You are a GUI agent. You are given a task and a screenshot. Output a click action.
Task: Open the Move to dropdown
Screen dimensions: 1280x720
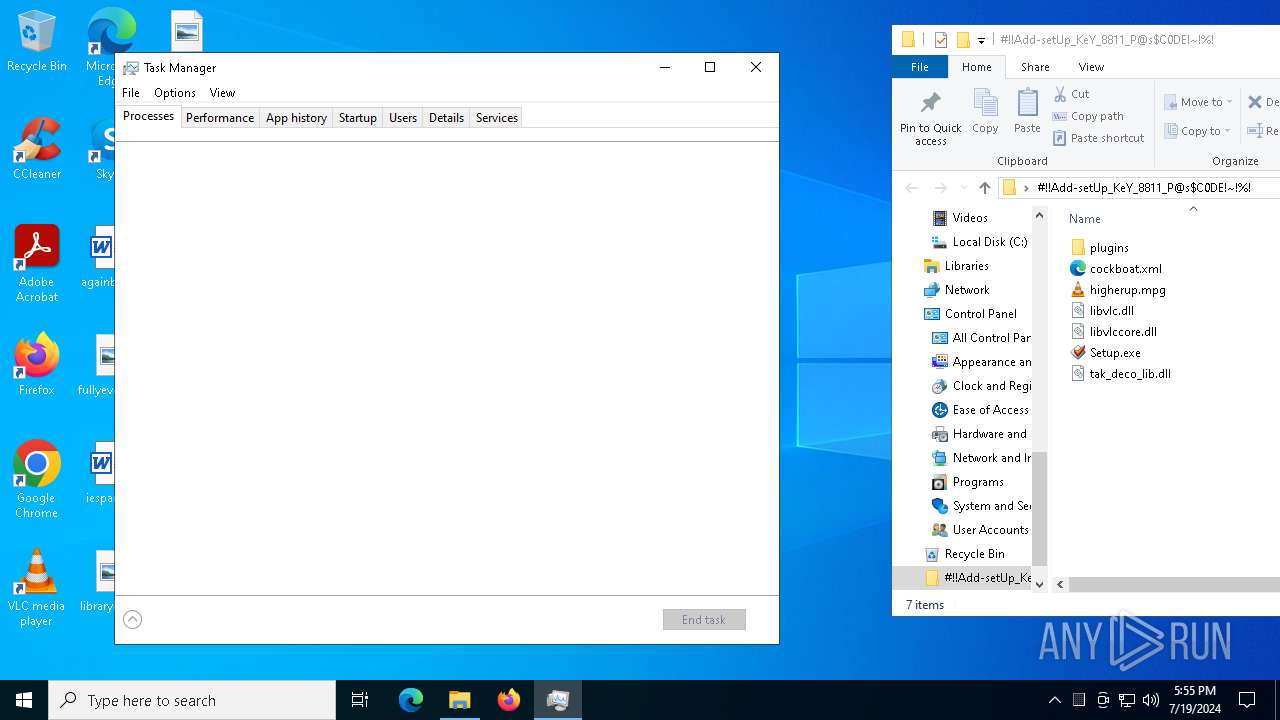(x=1198, y=102)
